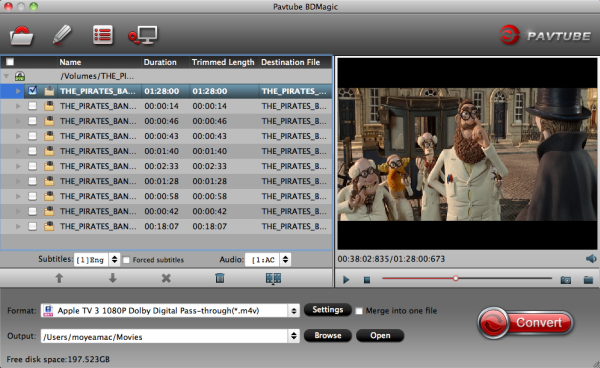Image resolution: width=600 pixels, height=368 pixels.
Task: Clear list with the trash can icon
Action: click(220, 278)
